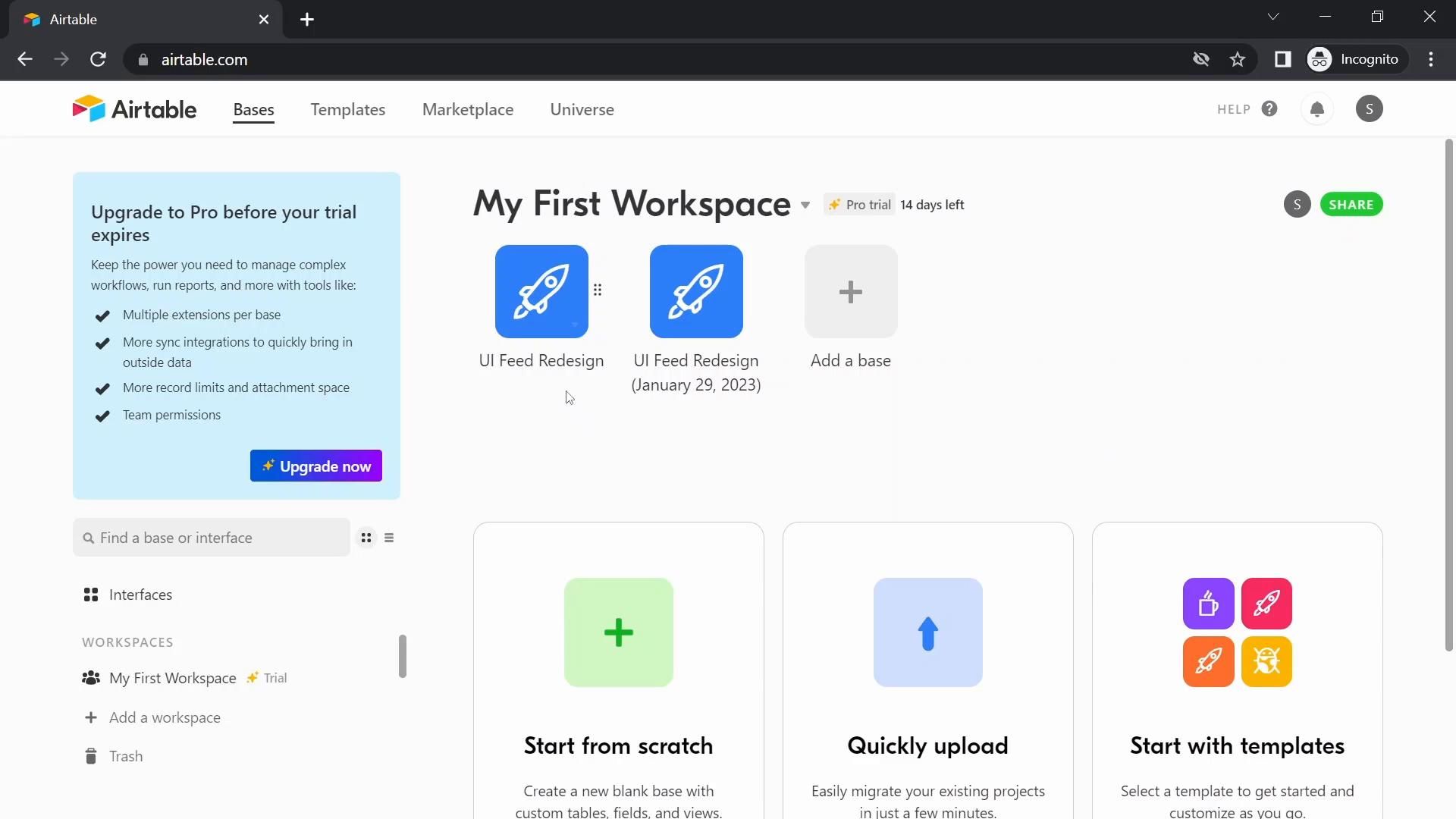Viewport: 1456px width, 819px height.
Task: Switch to list view of bases
Action: tap(389, 538)
